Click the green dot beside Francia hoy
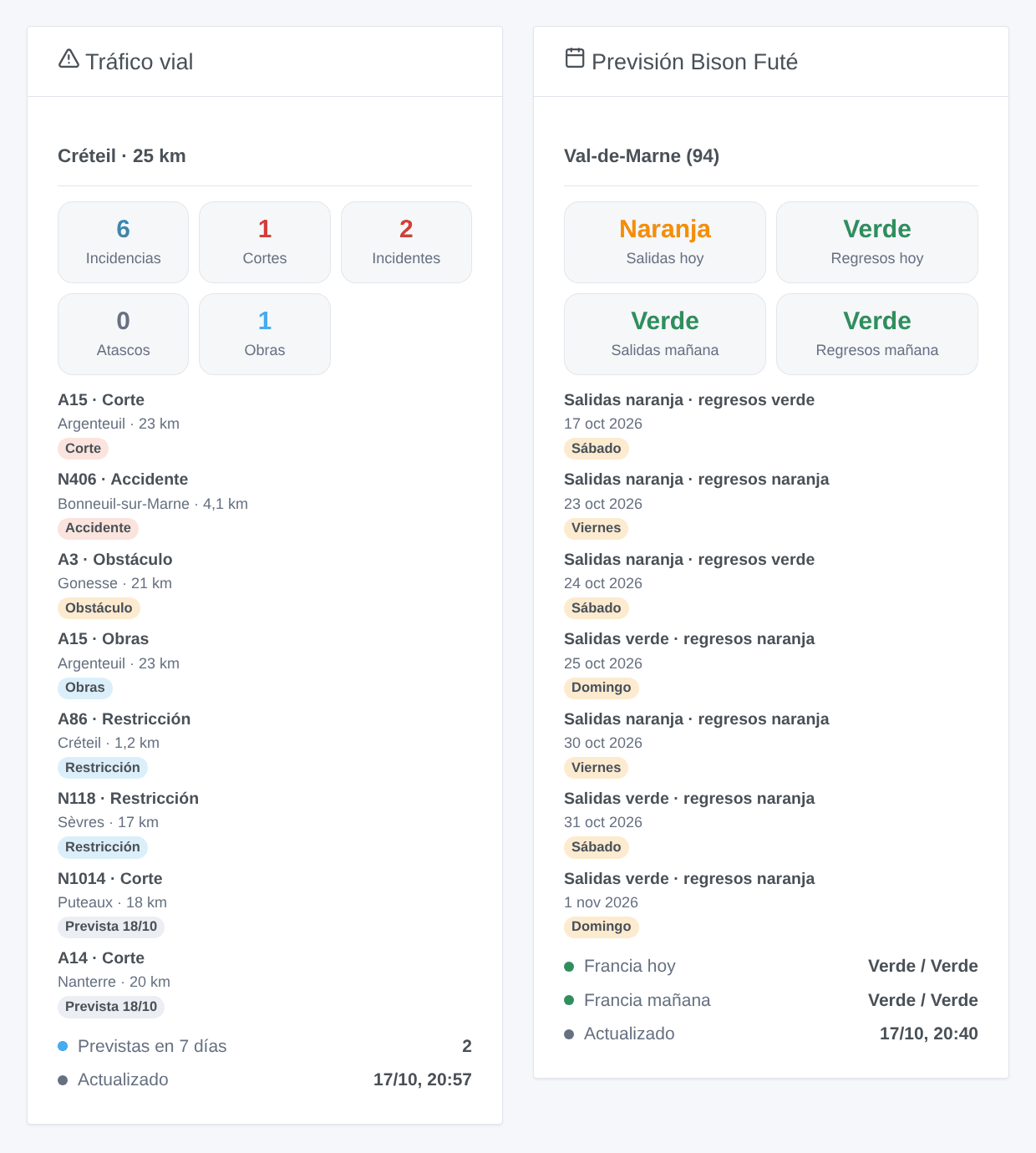This screenshot has width=1036, height=1153. coord(569,967)
